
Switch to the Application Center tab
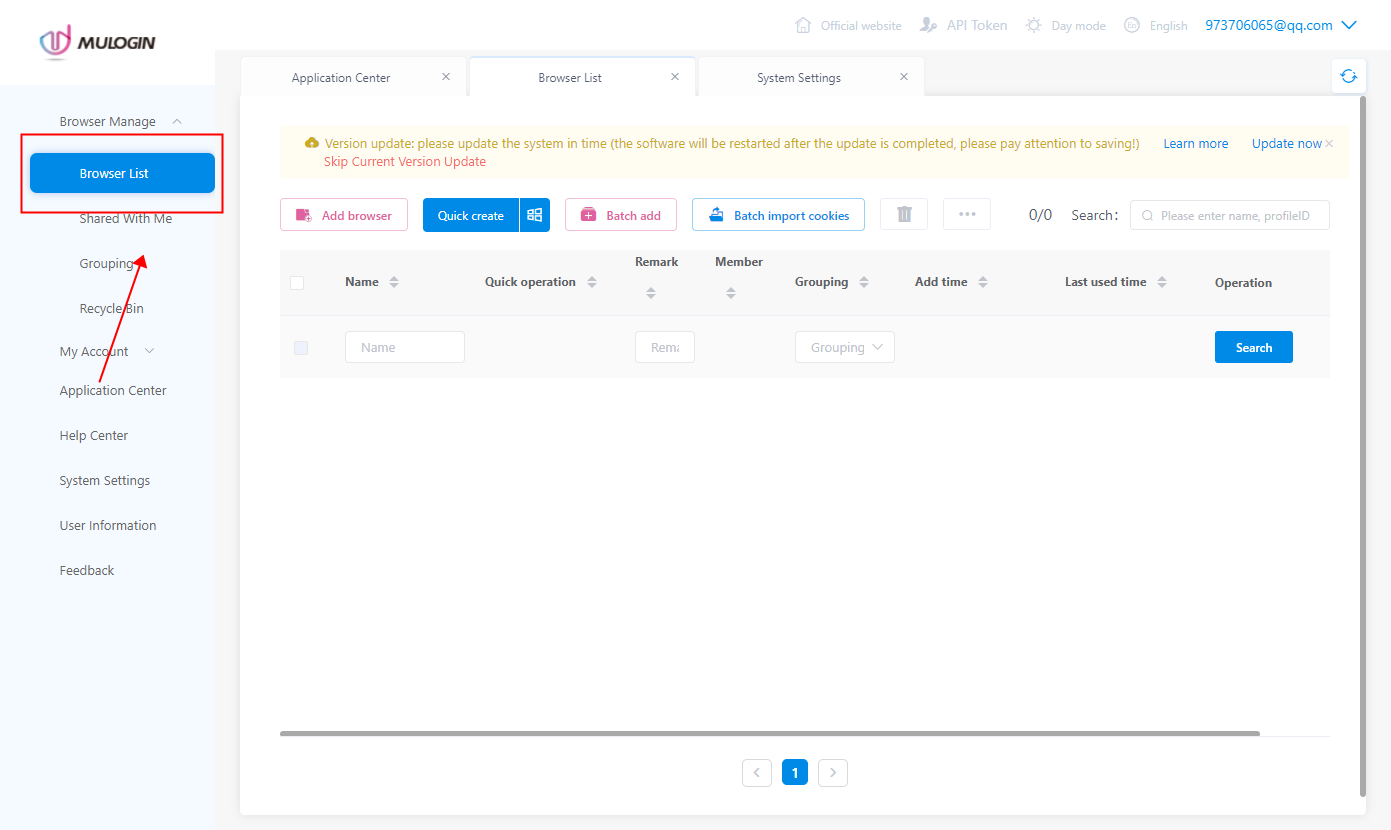coord(341,78)
